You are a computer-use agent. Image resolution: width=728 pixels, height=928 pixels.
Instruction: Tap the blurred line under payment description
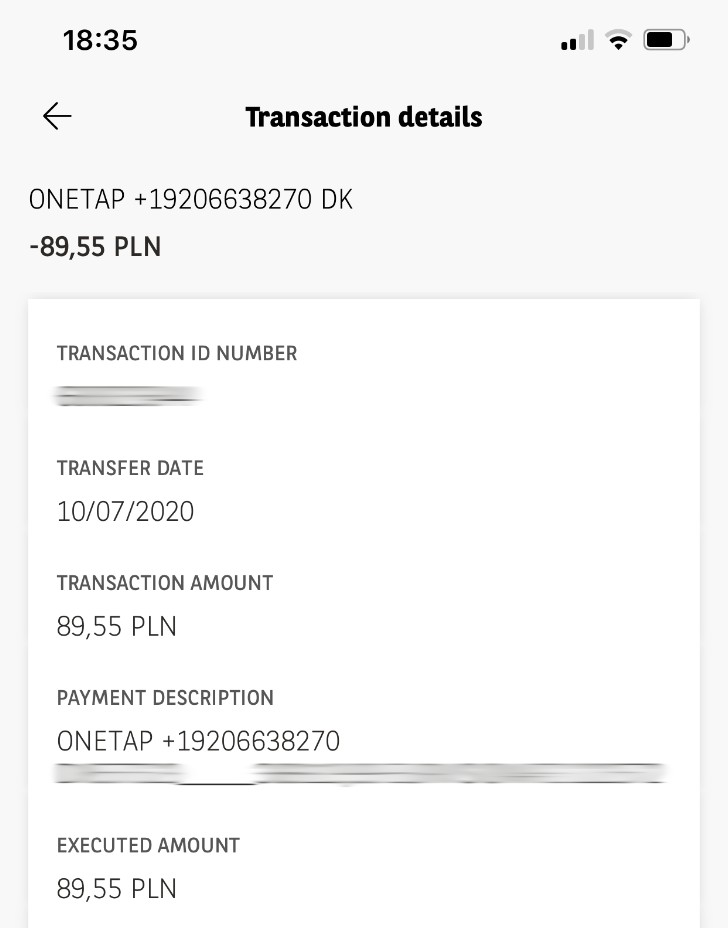360,773
